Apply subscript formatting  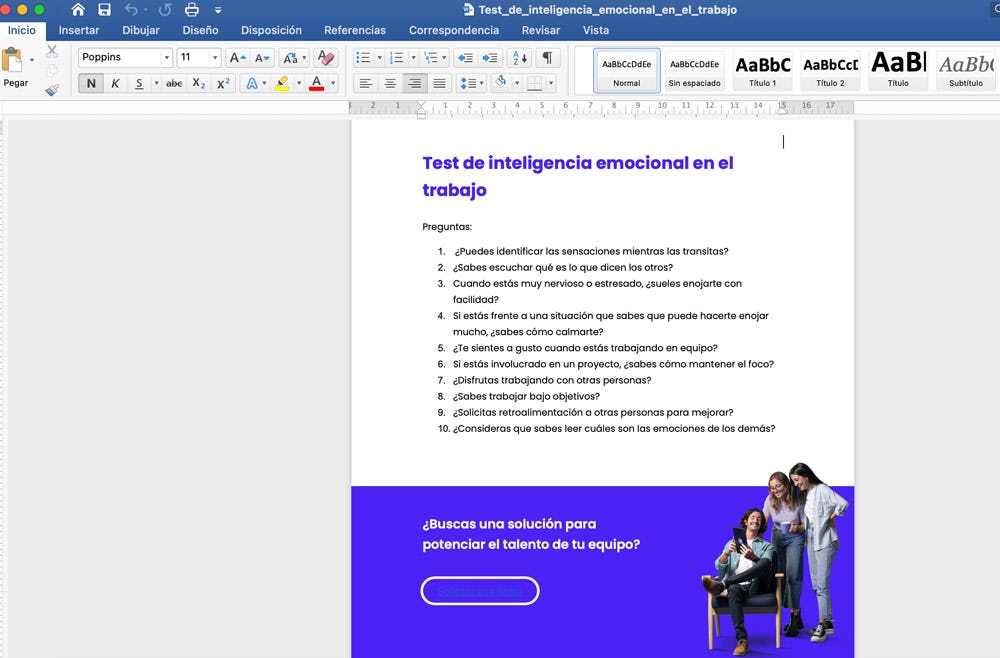click(198, 83)
